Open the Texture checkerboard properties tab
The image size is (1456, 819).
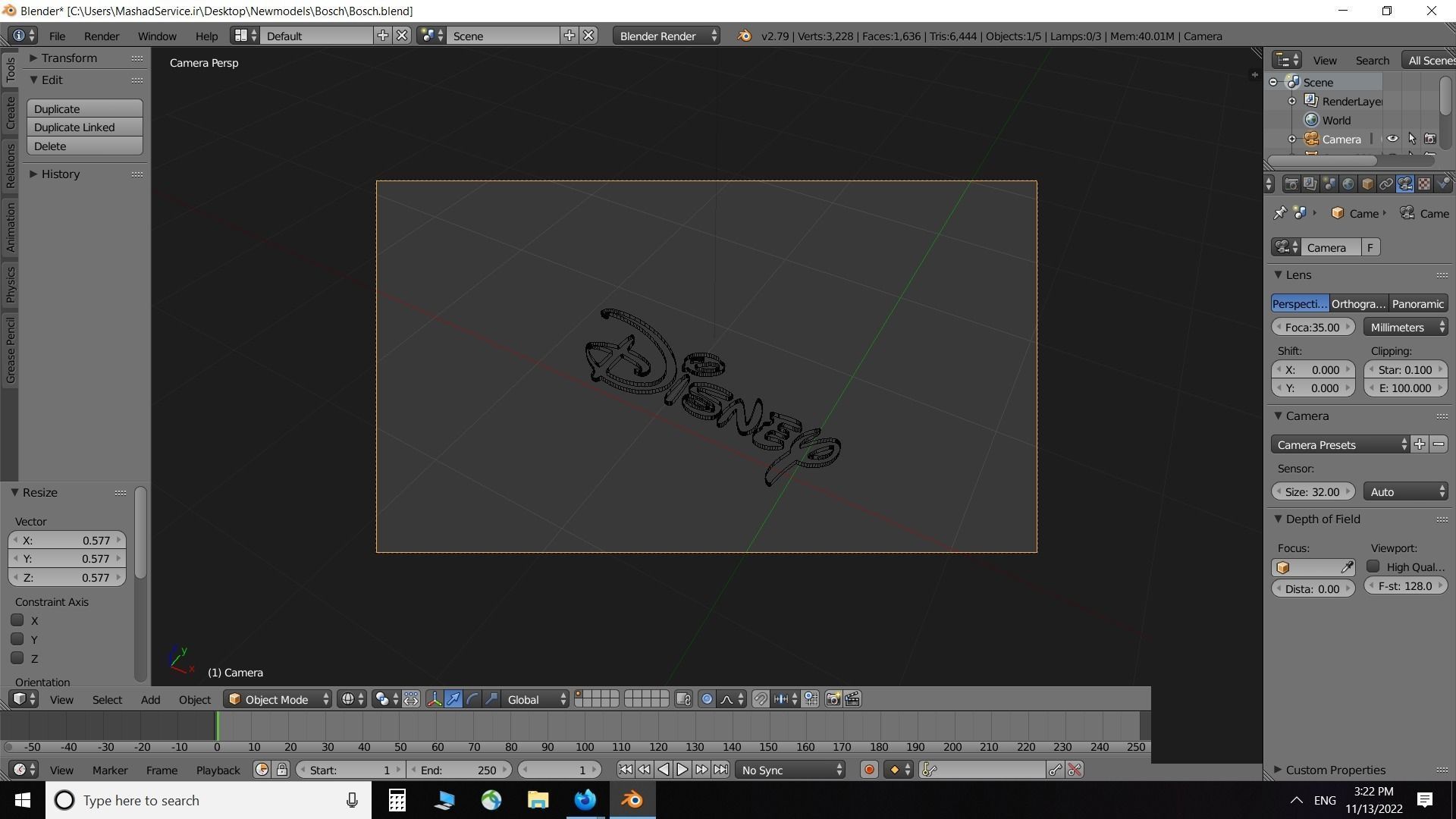[x=1424, y=184]
